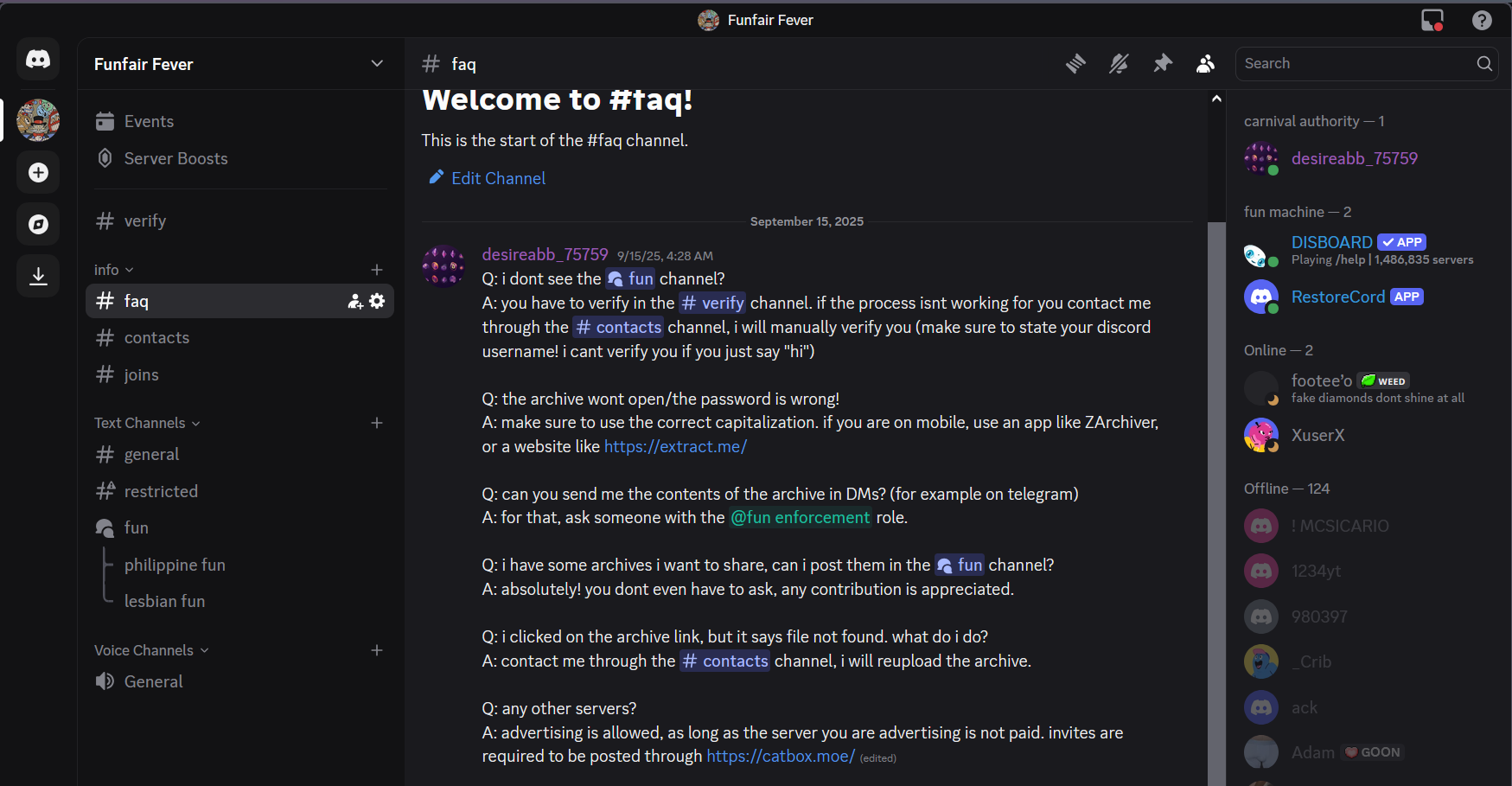The height and width of the screenshot is (786, 1512).
Task: Click the first # contacts mention in message
Action: 618,327
